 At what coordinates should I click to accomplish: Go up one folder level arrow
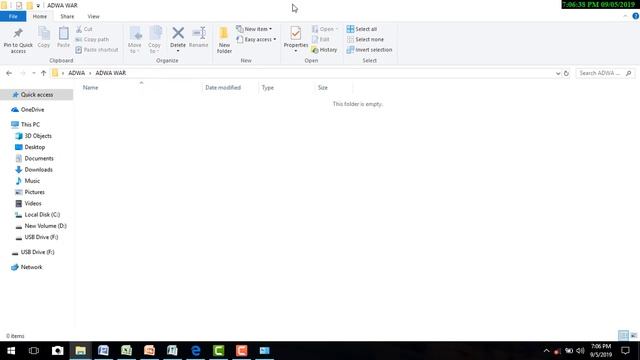[44, 73]
